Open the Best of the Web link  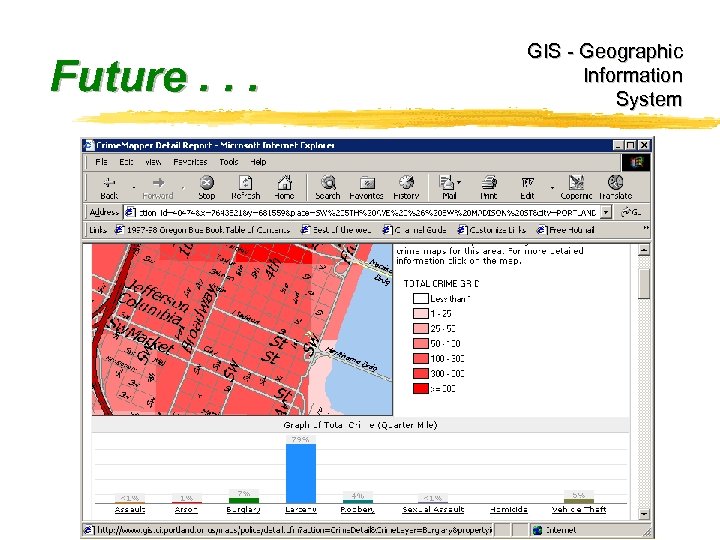[x=336, y=230]
